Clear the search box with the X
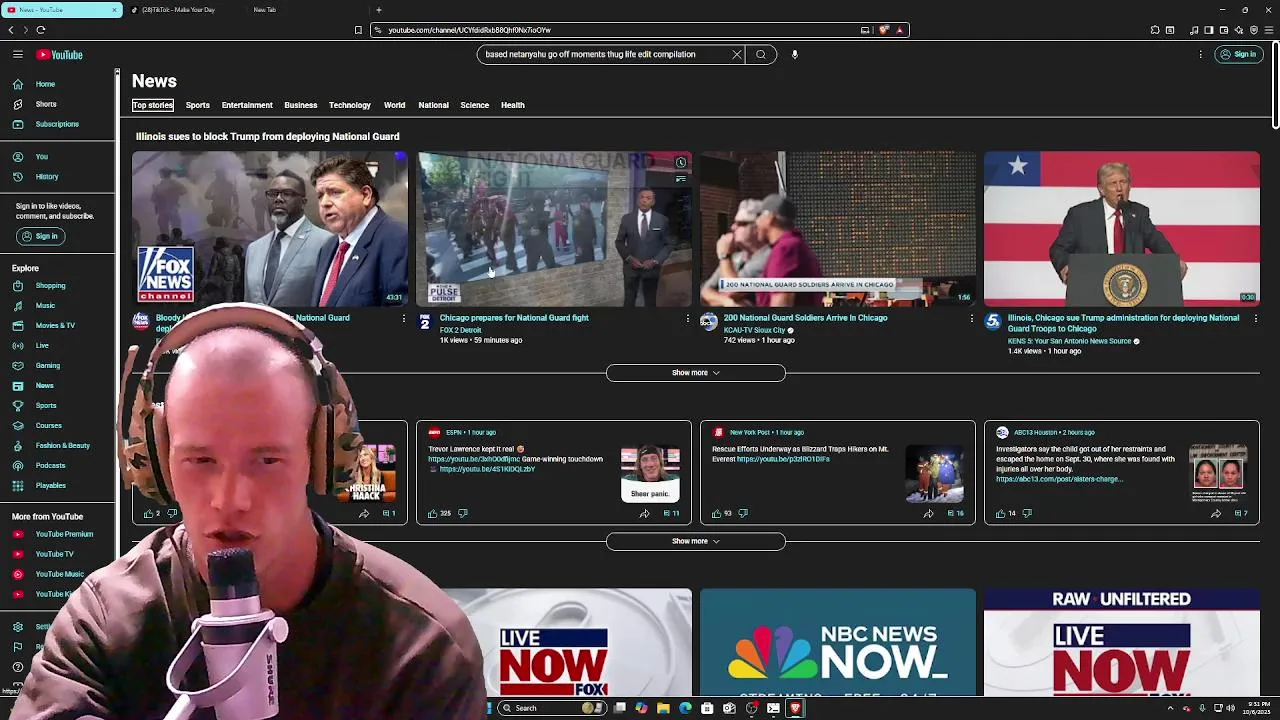 coord(737,55)
